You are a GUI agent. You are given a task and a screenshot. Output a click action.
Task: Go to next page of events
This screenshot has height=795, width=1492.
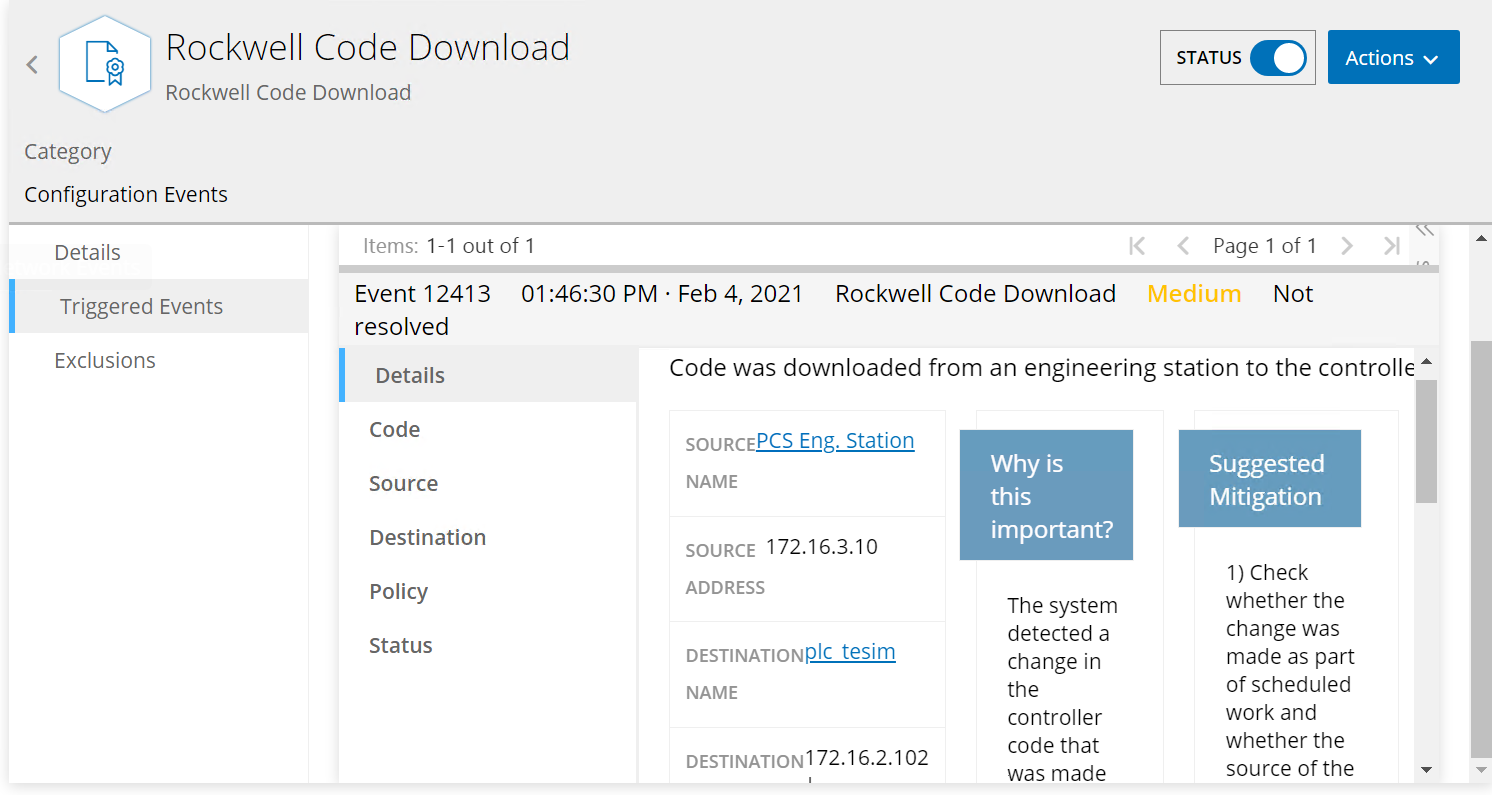1347,246
